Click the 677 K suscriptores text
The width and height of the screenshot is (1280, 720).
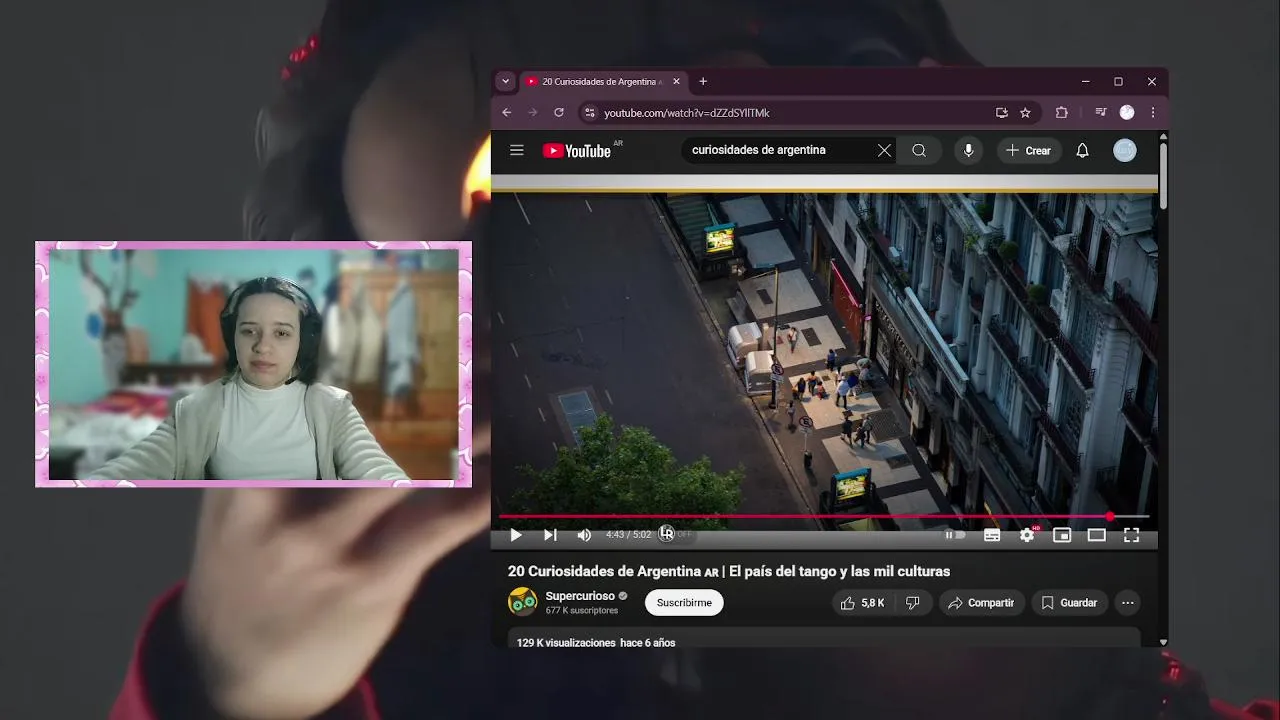[582, 610]
